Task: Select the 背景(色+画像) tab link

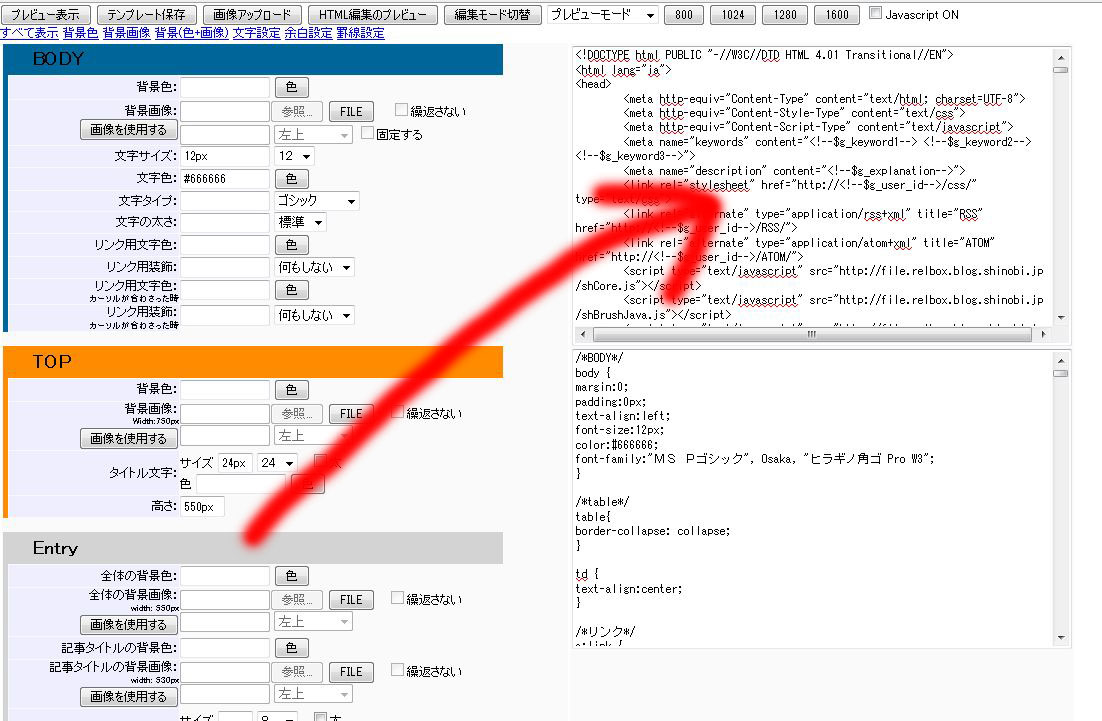Action: [192, 33]
